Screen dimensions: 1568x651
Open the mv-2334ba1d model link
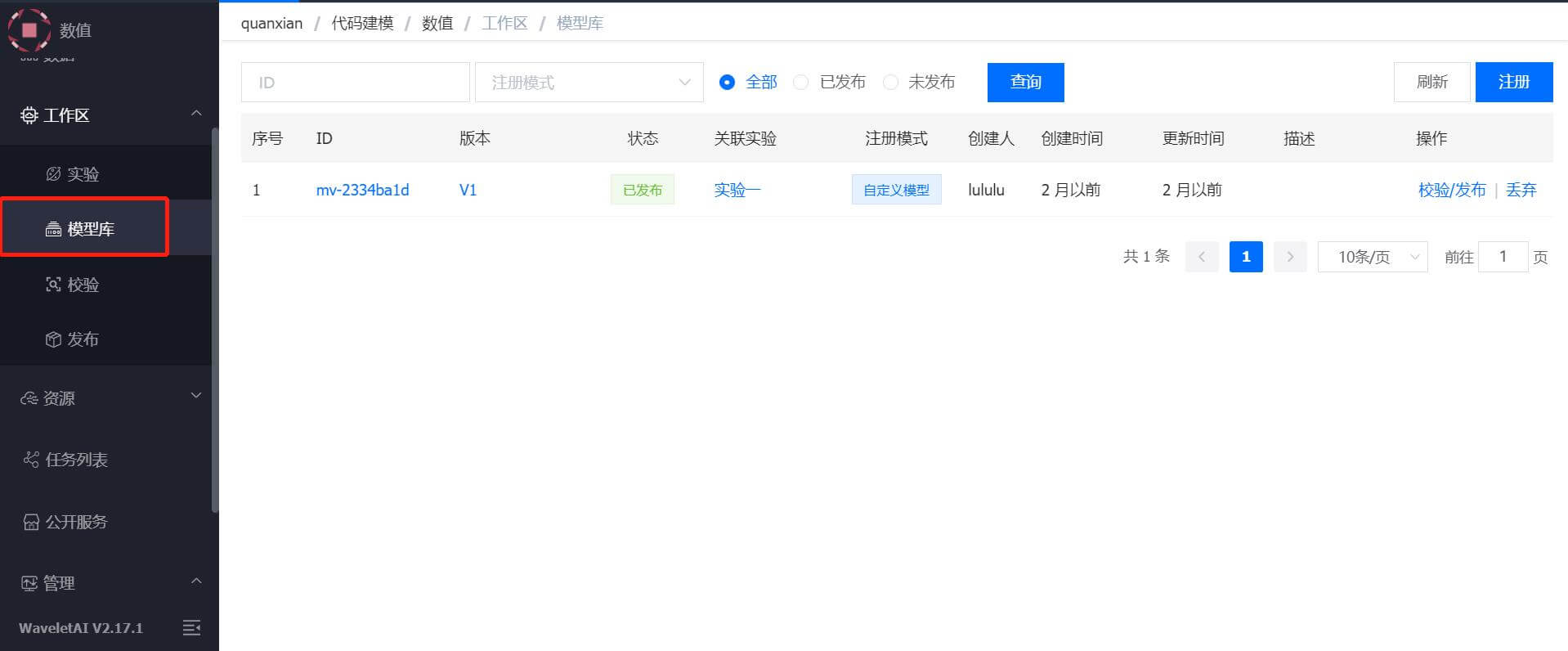click(x=362, y=190)
